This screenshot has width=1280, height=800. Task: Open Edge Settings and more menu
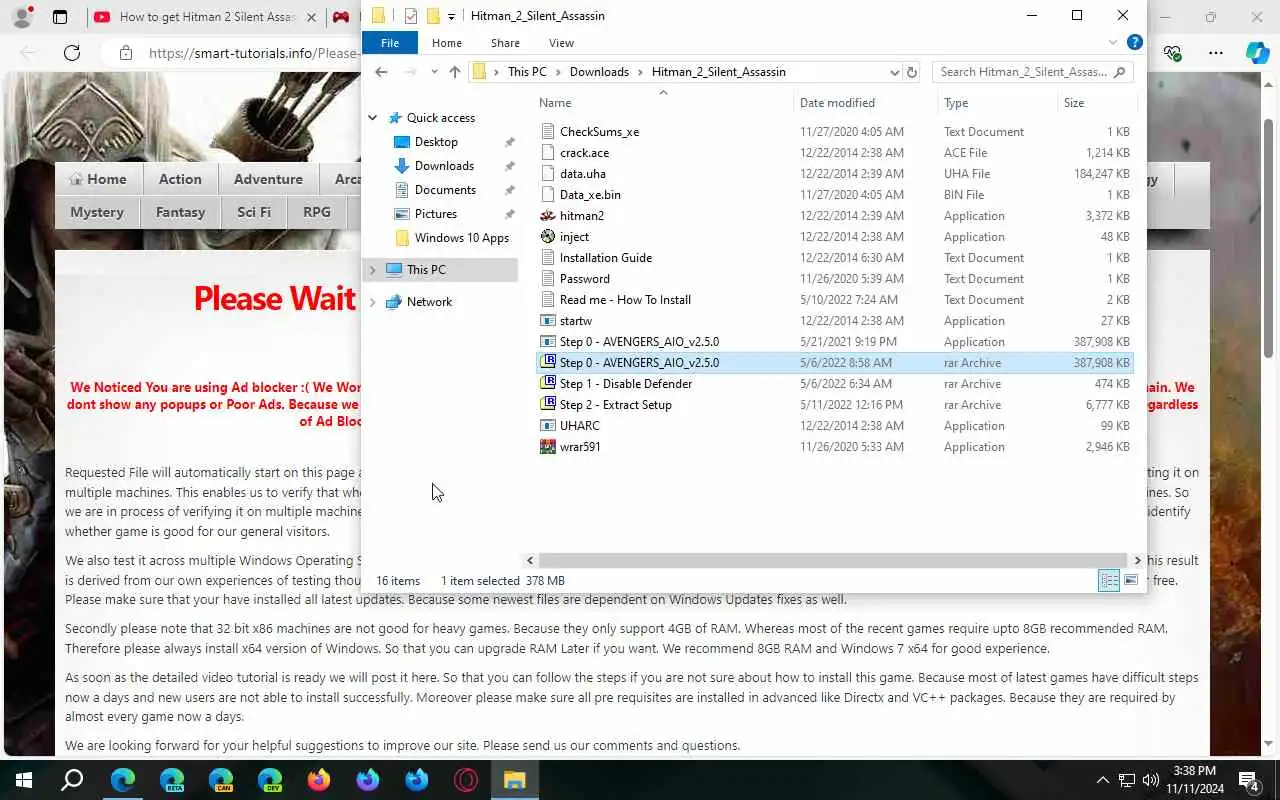click(1216, 53)
